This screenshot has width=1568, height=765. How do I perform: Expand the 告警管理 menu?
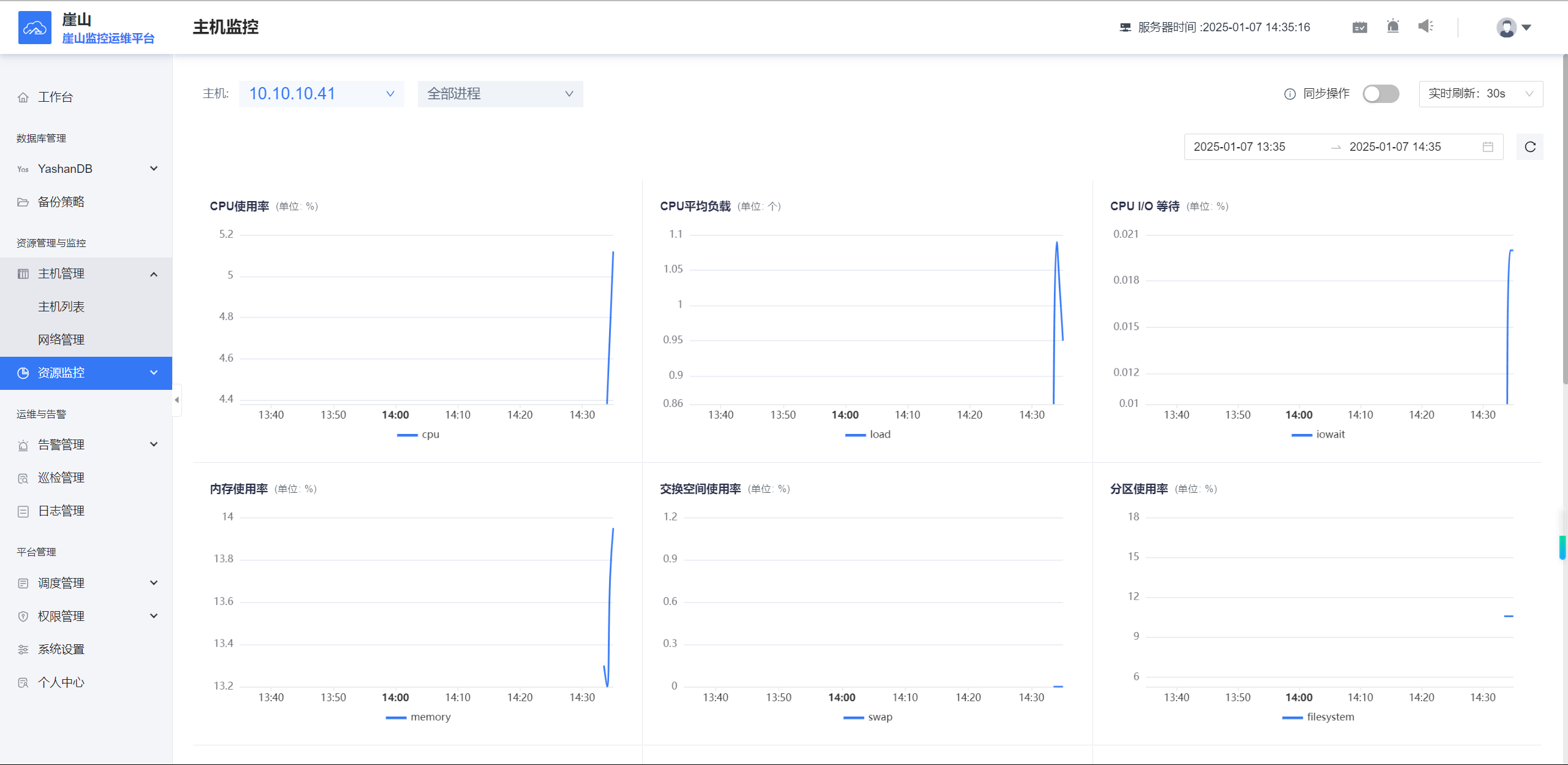[86, 445]
